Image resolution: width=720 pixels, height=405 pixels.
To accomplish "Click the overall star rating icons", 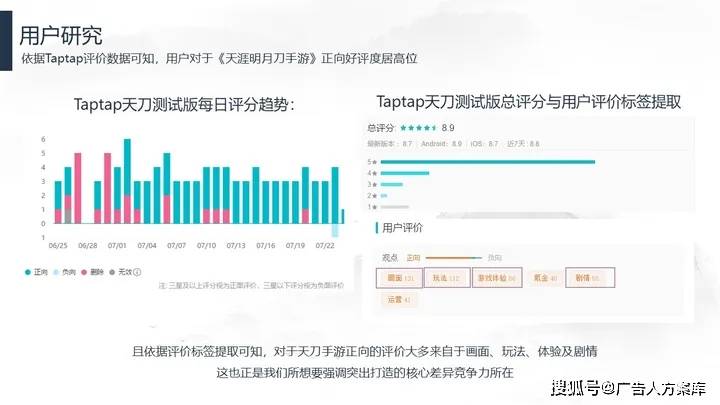I will tap(417, 128).
